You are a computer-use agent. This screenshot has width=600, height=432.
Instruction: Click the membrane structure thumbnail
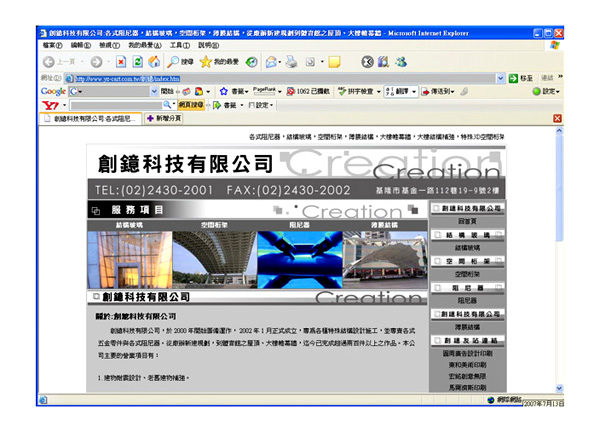pos(385,260)
